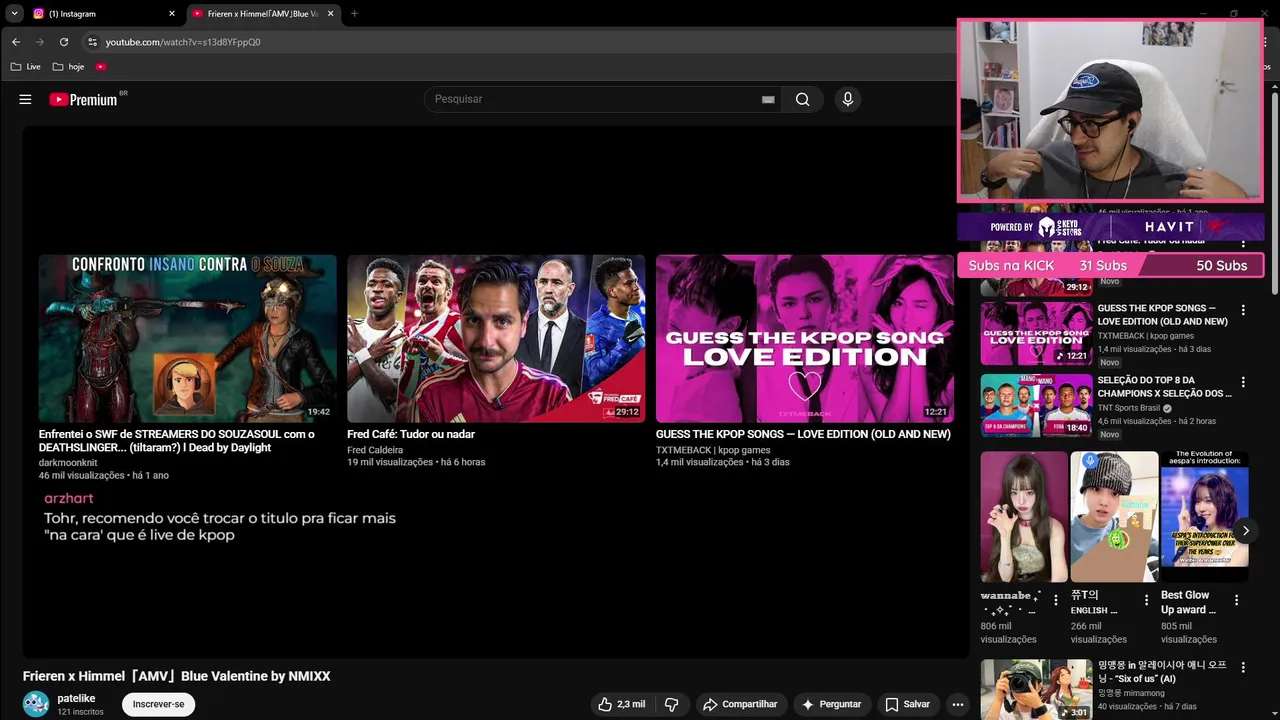1280x720 pixels.
Task: Play the Fred Café end-screen video
Action: tap(496, 338)
